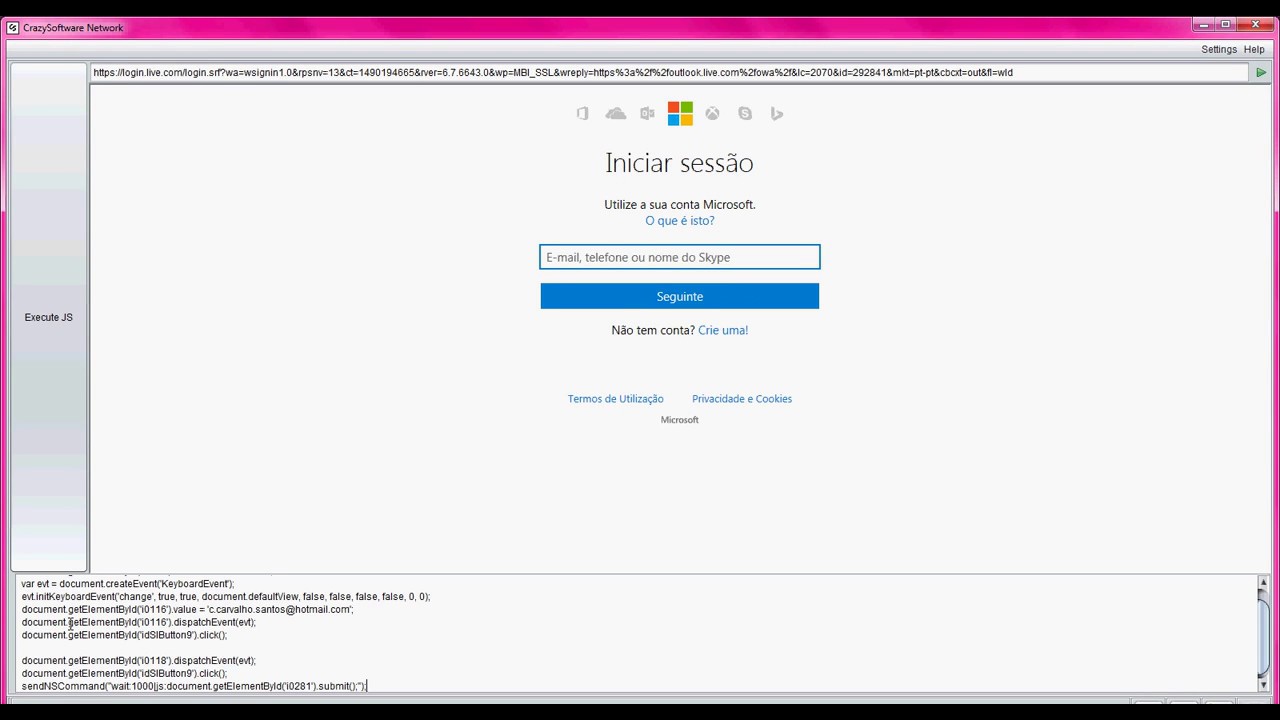Click the Outlook icon in header
The height and width of the screenshot is (720, 1280).
[x=648, y=114]
